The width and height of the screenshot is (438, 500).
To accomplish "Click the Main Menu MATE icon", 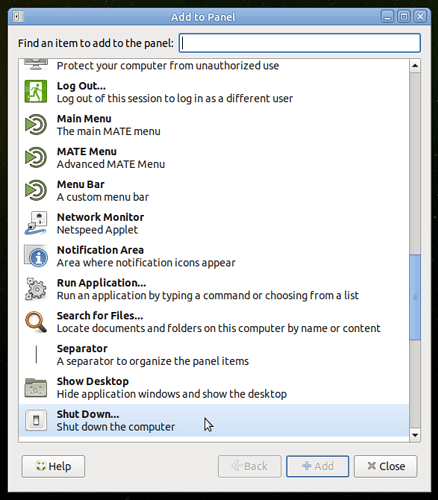I will pos(36,124).
